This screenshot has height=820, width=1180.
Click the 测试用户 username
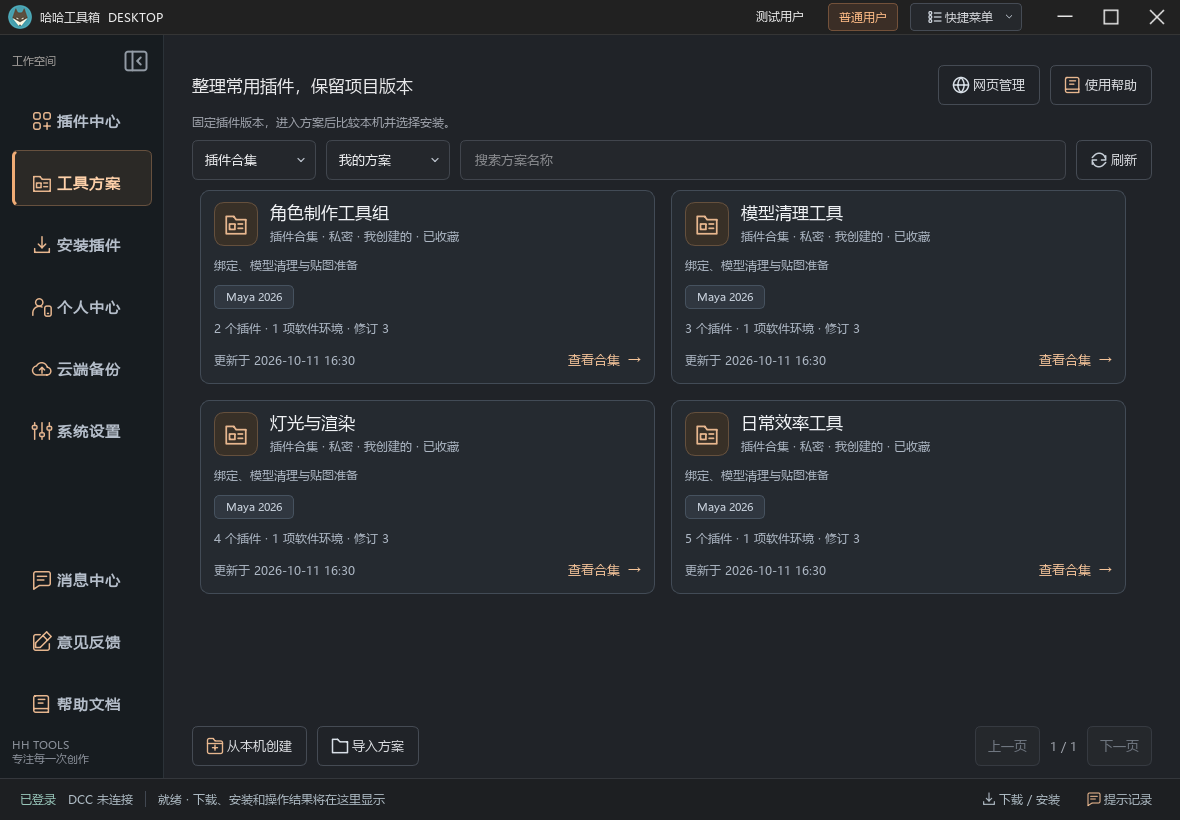coord(780,17)
